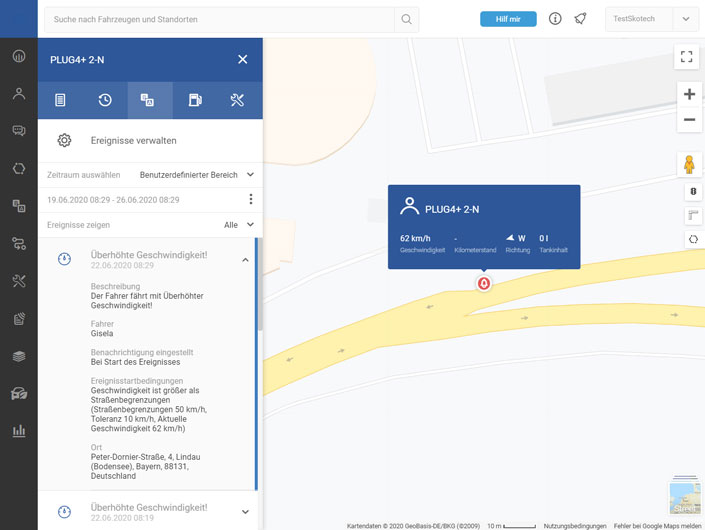Click the Street View pegman icon
Screen dimensions: 705x530
689,164
